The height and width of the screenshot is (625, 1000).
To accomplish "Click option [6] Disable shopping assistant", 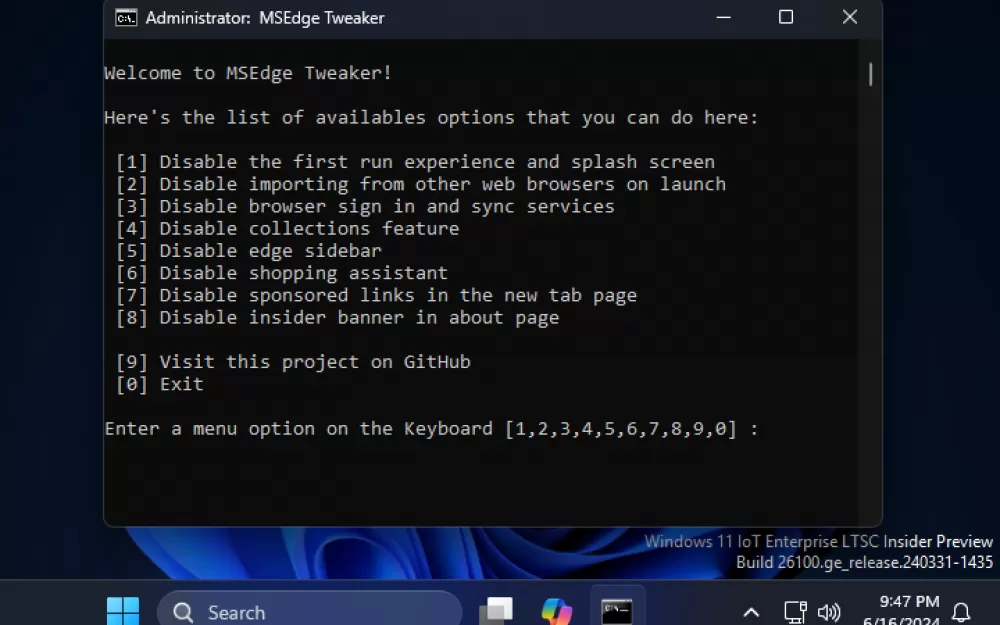I will tap(282, 274).
